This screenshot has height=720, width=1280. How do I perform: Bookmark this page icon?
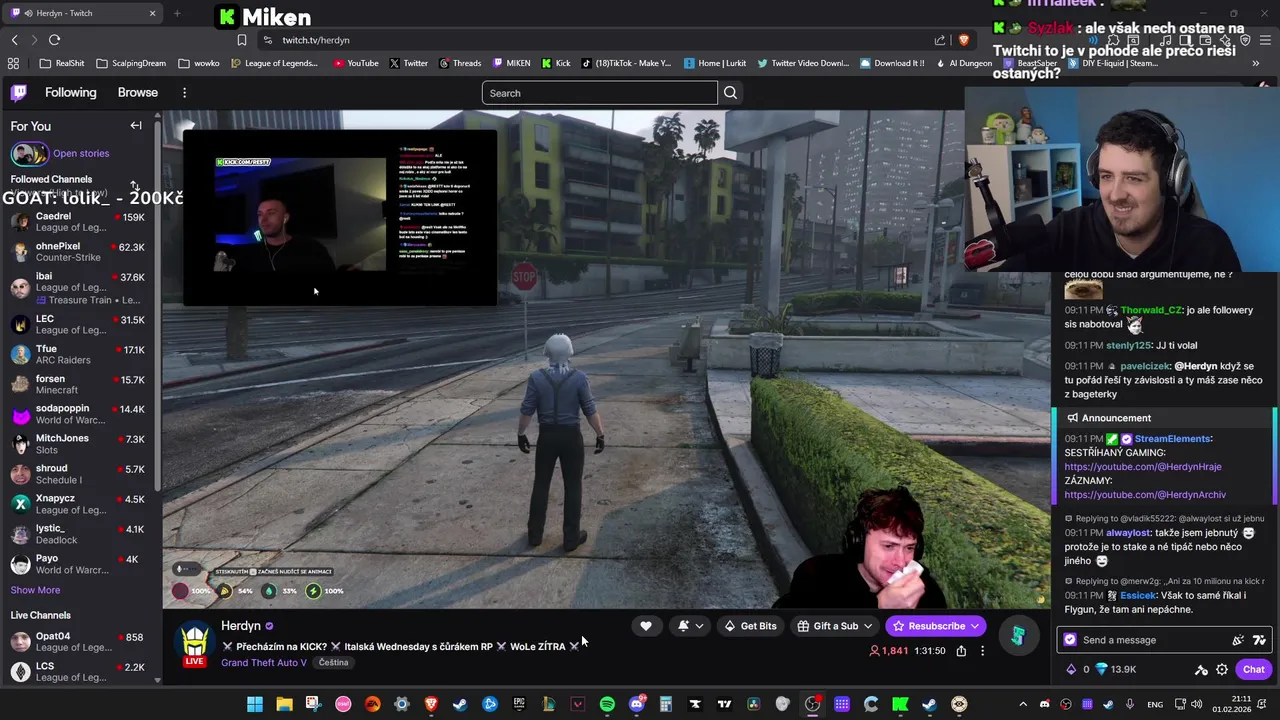coord(242,40)
